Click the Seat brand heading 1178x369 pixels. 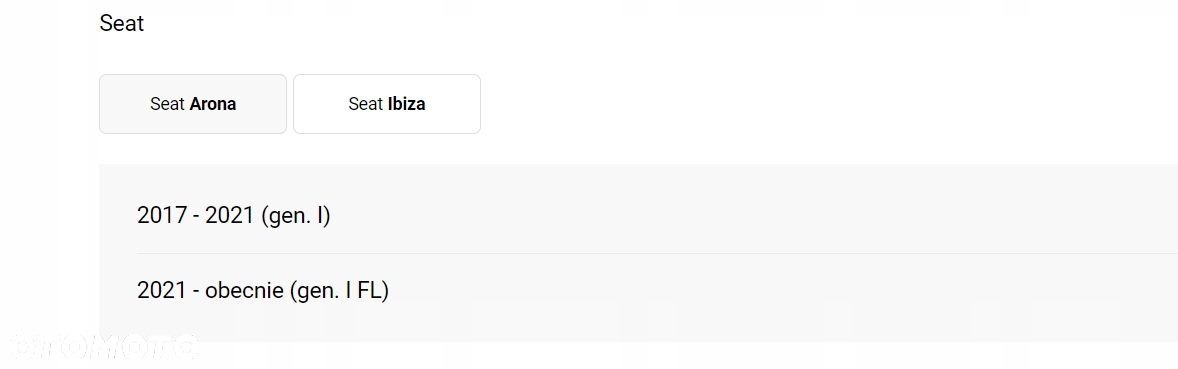click(121, 23)
